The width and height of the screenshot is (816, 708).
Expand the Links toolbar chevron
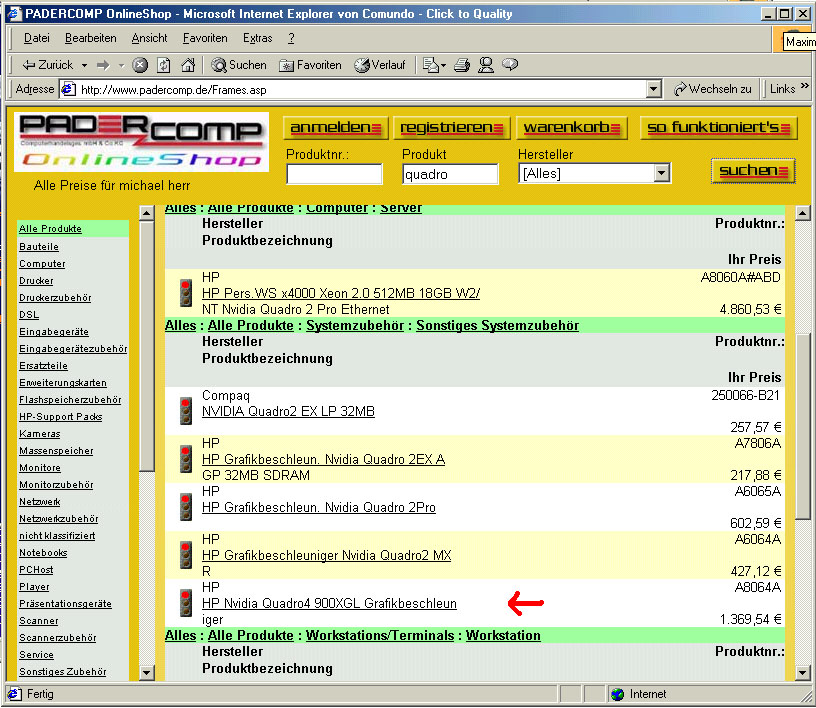coord(805,85)
